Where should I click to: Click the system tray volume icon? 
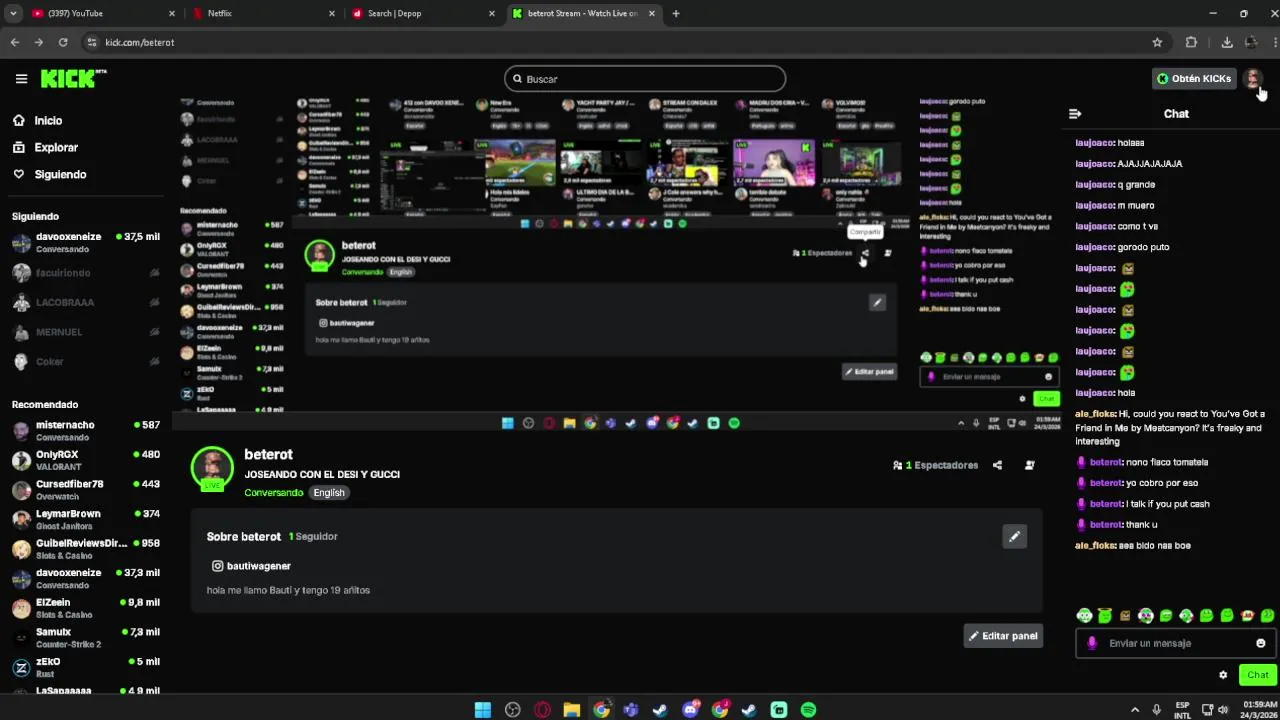click(x=1222, y=710)
